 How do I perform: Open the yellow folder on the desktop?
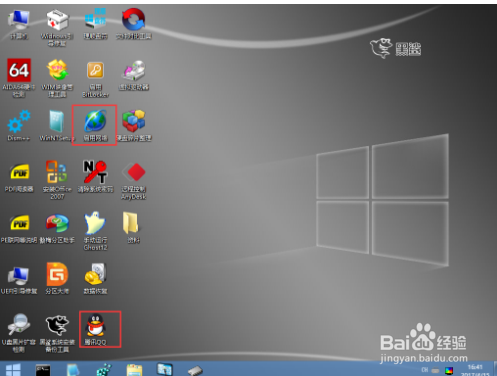132,228
